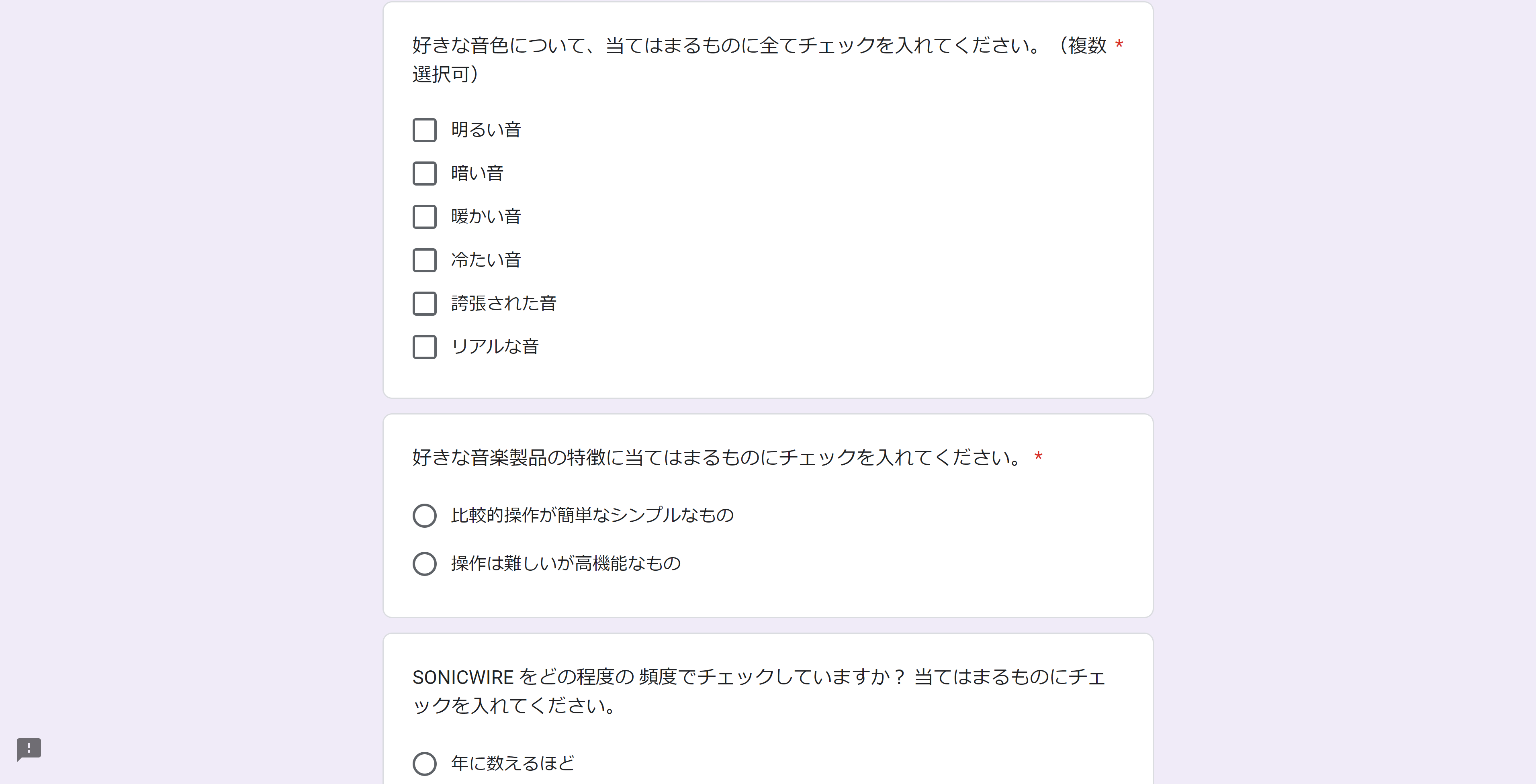Enable the 冷たい音 checkbox
Screen dimensions: 1536x784
[x=425, y=260]
